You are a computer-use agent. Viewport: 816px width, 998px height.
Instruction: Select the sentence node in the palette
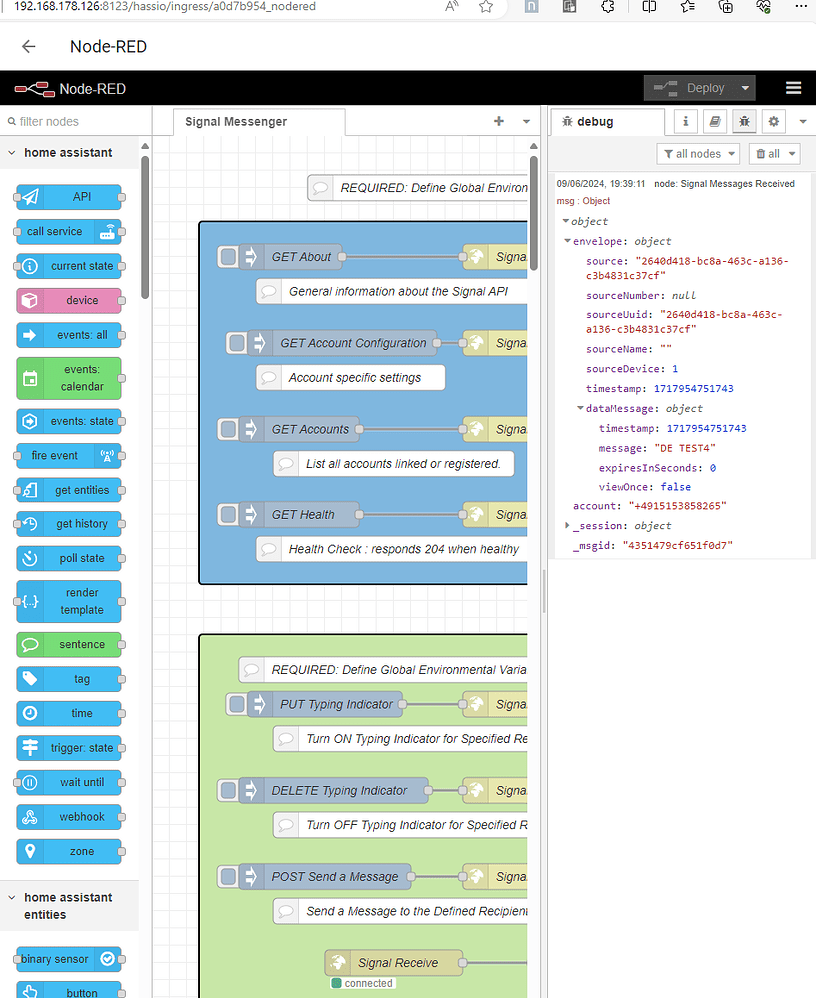69,644
